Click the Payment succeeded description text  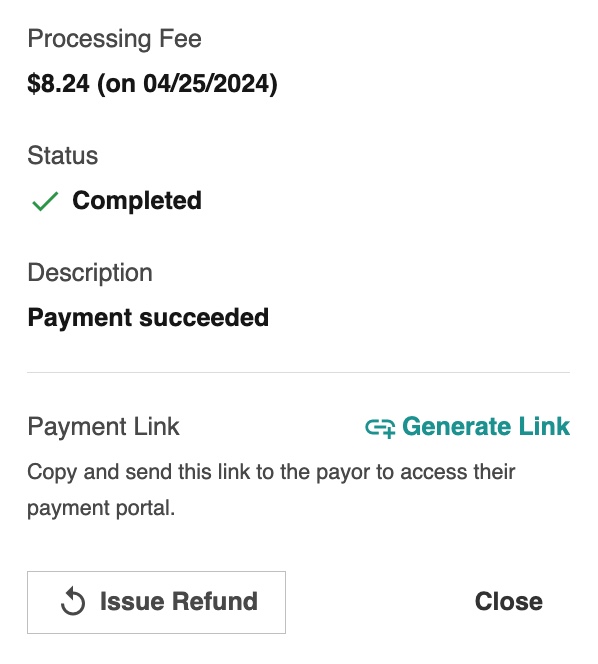tap(148, 317)
